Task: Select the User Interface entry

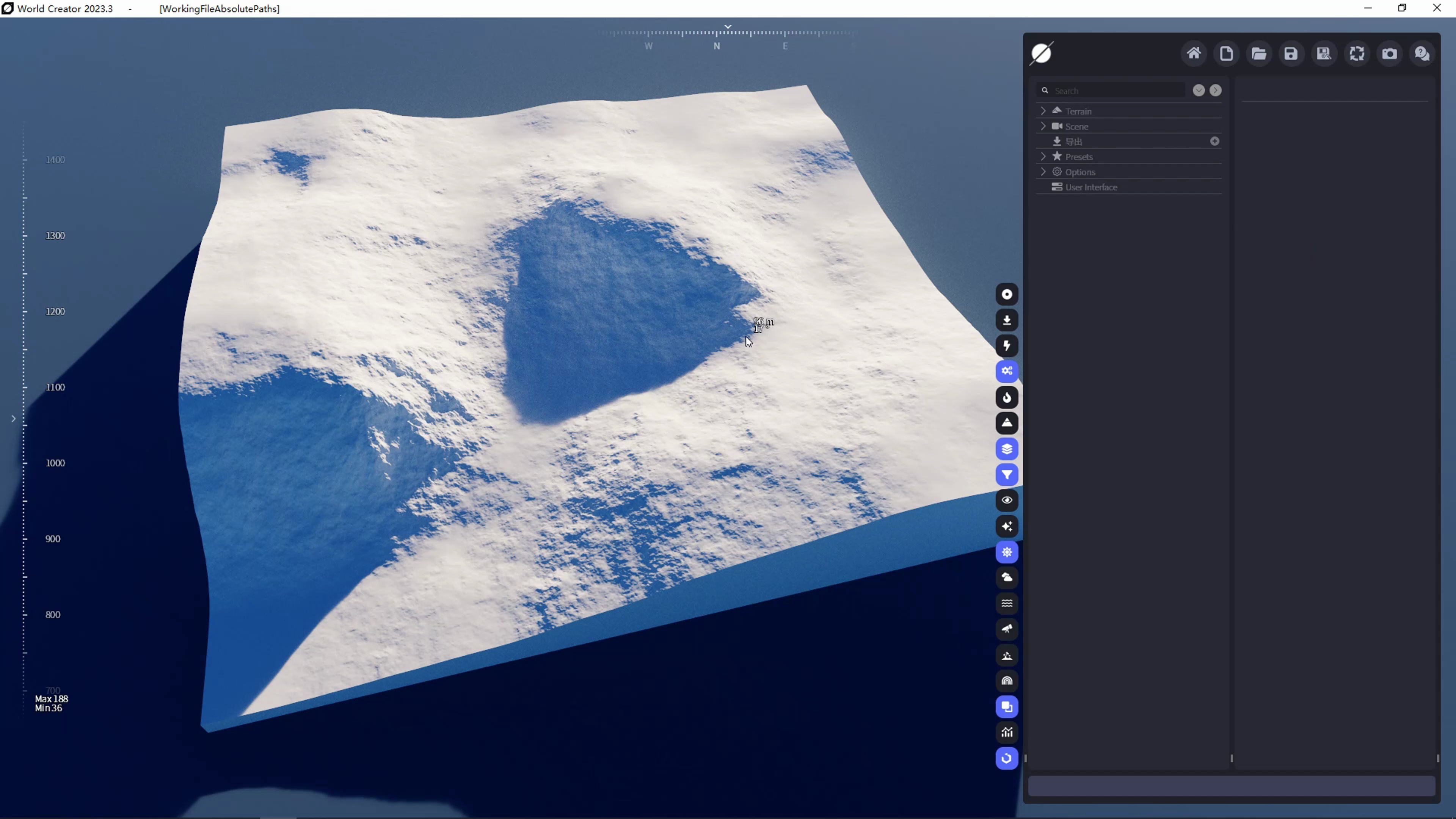Action: (1091, 187)
